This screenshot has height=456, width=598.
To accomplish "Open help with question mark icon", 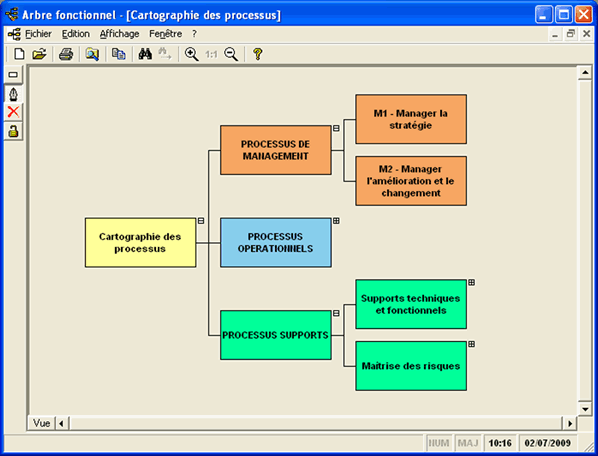I will 258,54.
